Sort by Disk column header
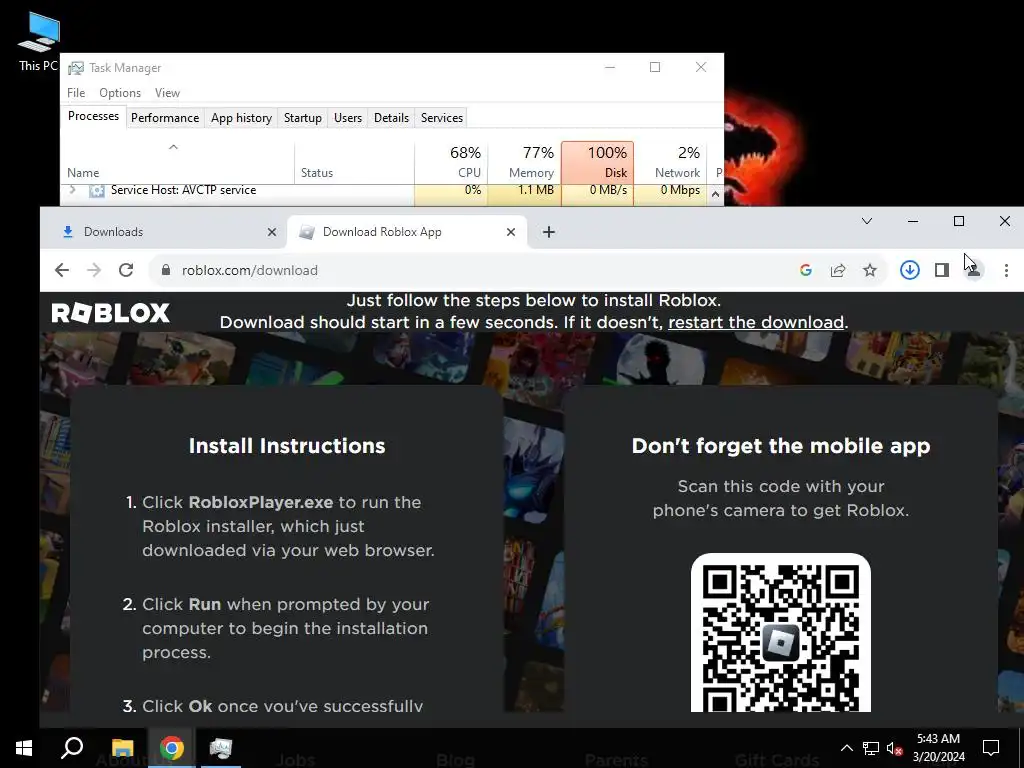Image resolution: width=1024 pixels, height=768 pixels. (x=597, y=162)
